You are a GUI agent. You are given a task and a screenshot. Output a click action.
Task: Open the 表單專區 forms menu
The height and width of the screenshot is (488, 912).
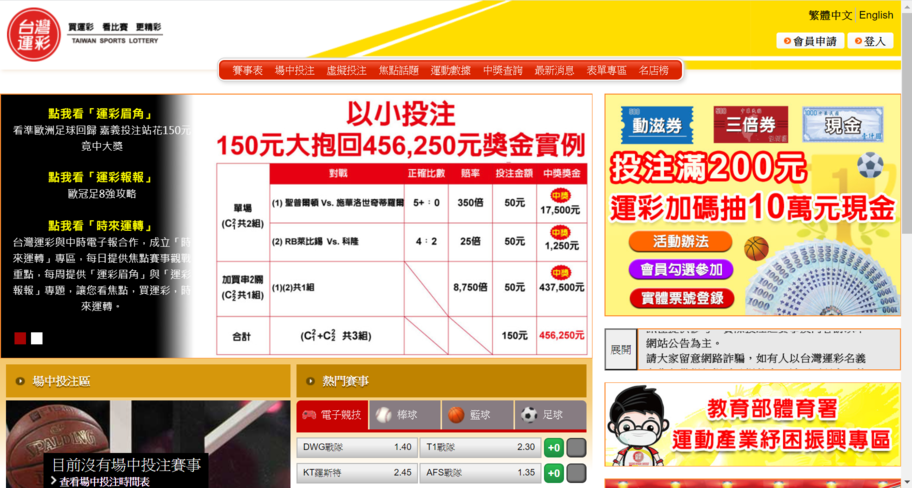tap(606, 71)
